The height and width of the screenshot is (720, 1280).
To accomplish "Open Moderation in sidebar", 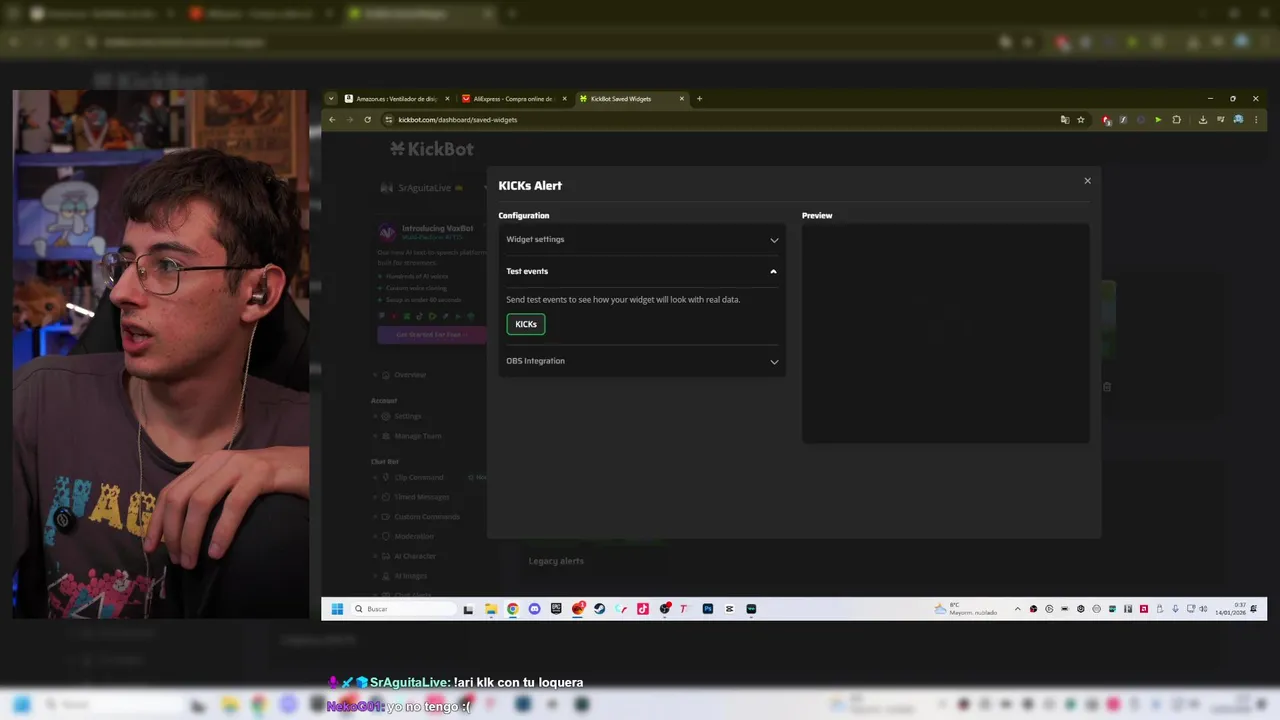I will click(x=408, y=536).
